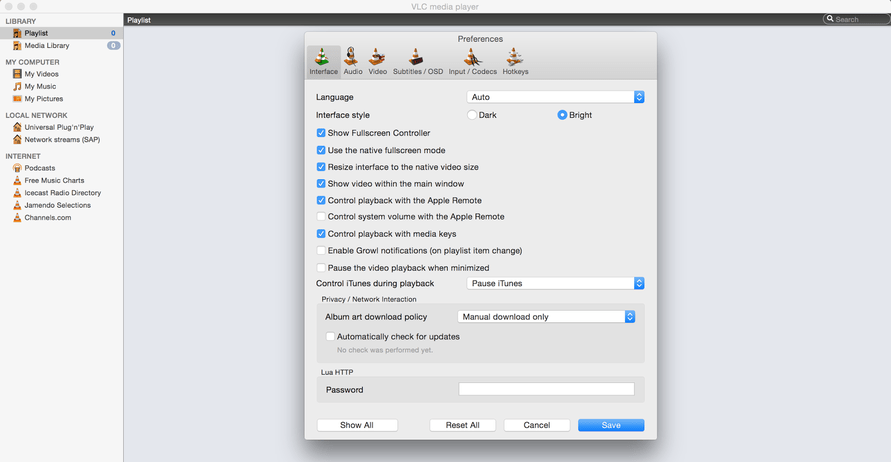Click the Jamendo Selections cone icon
Viewport: 891px width, 462px height.
tap(17, 205)
